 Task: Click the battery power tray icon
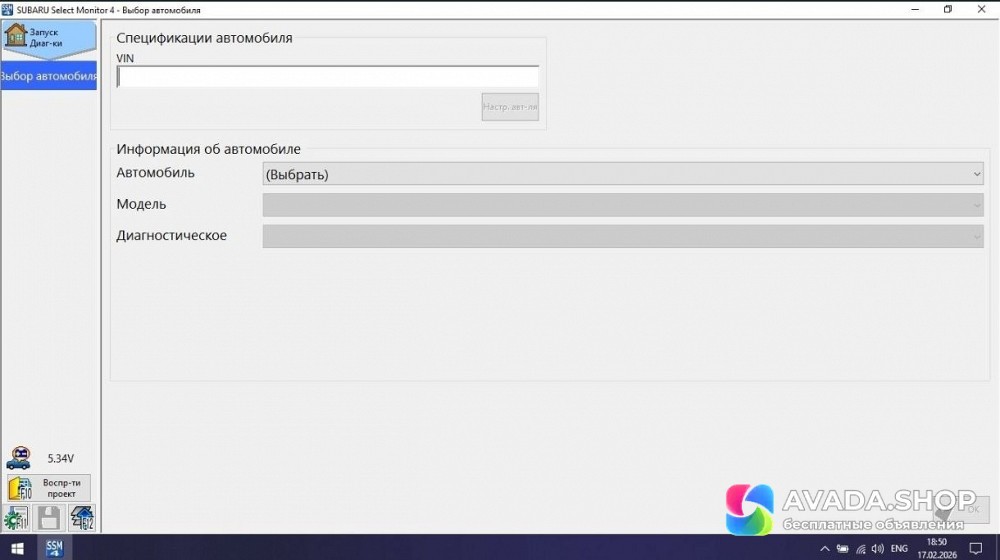(x=842, y=549)
